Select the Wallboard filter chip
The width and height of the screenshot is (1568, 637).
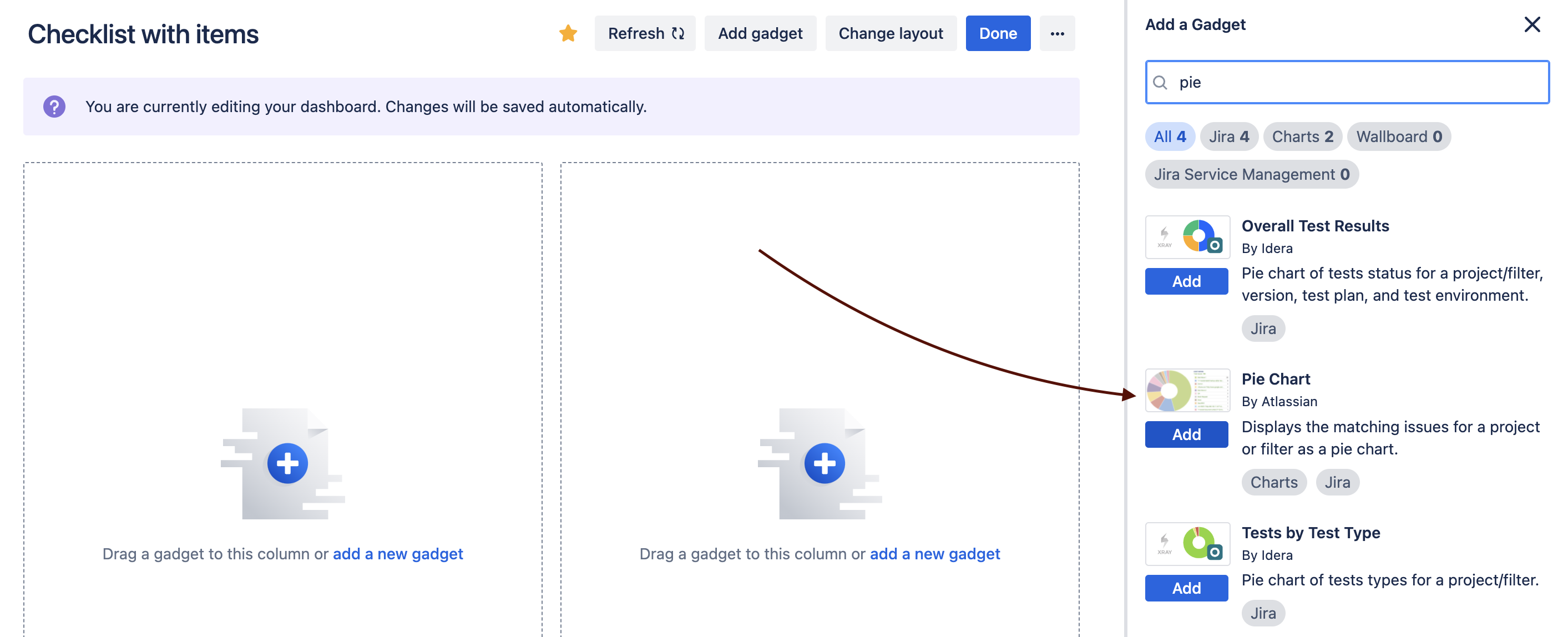[x=1398, y=136]
